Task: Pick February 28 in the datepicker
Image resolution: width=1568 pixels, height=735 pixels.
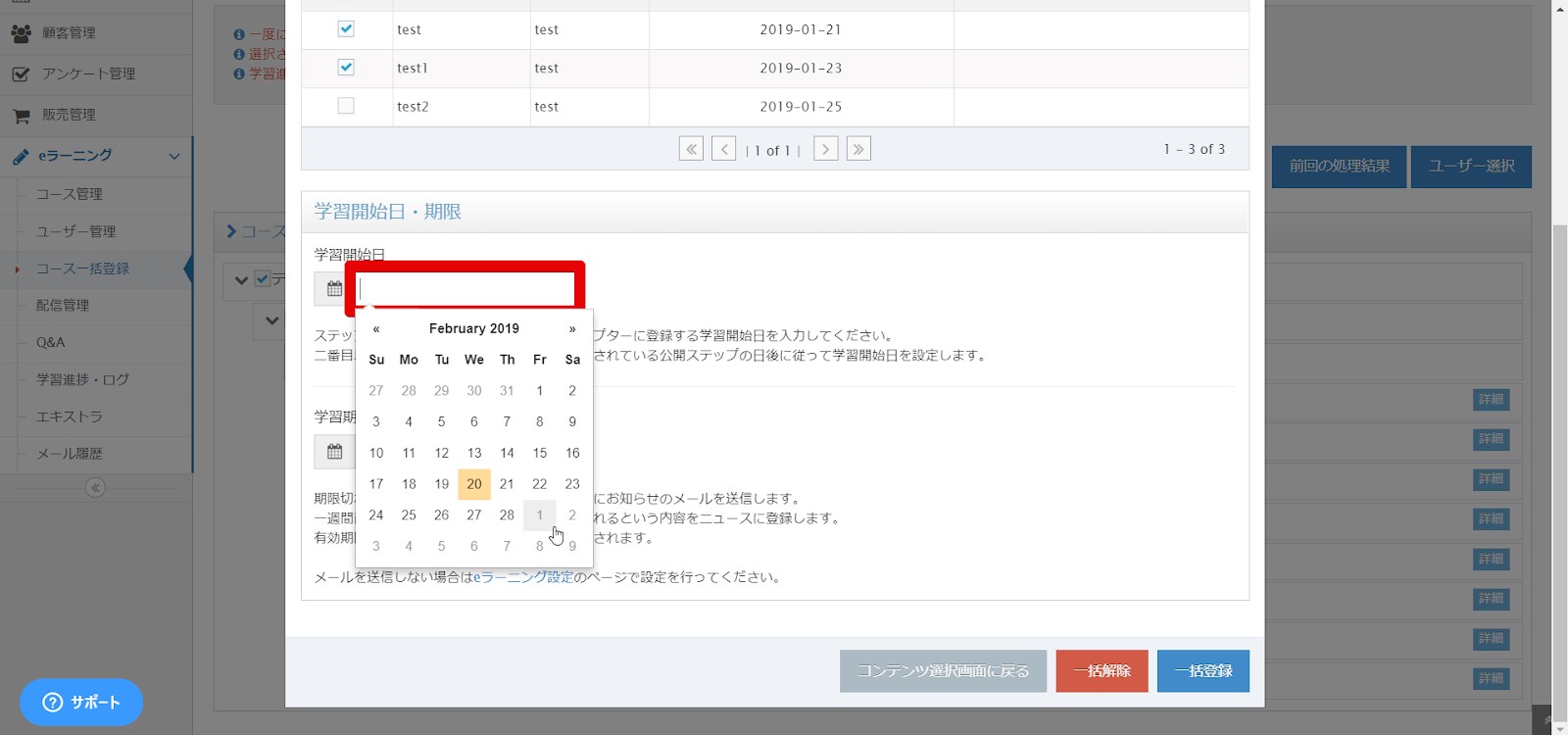Action: click(x=507, y=515)
